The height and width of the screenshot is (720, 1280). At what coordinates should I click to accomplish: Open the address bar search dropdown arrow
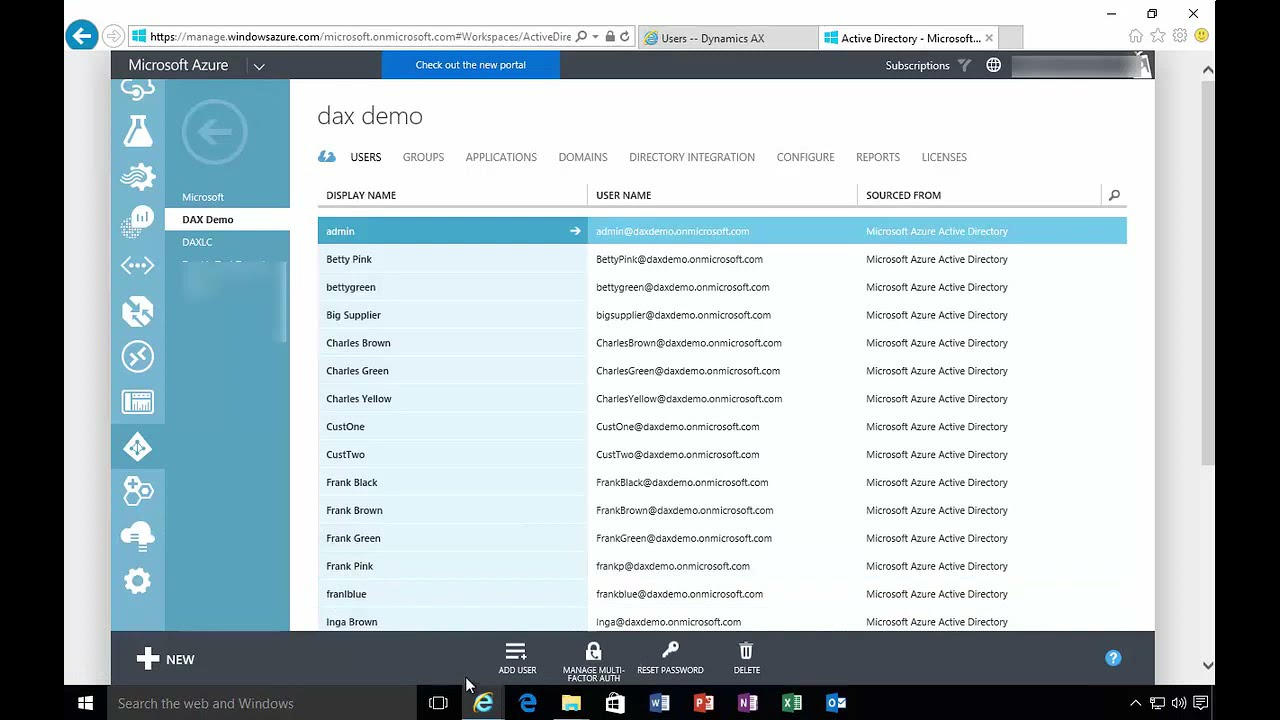click(x=595, y=37)
